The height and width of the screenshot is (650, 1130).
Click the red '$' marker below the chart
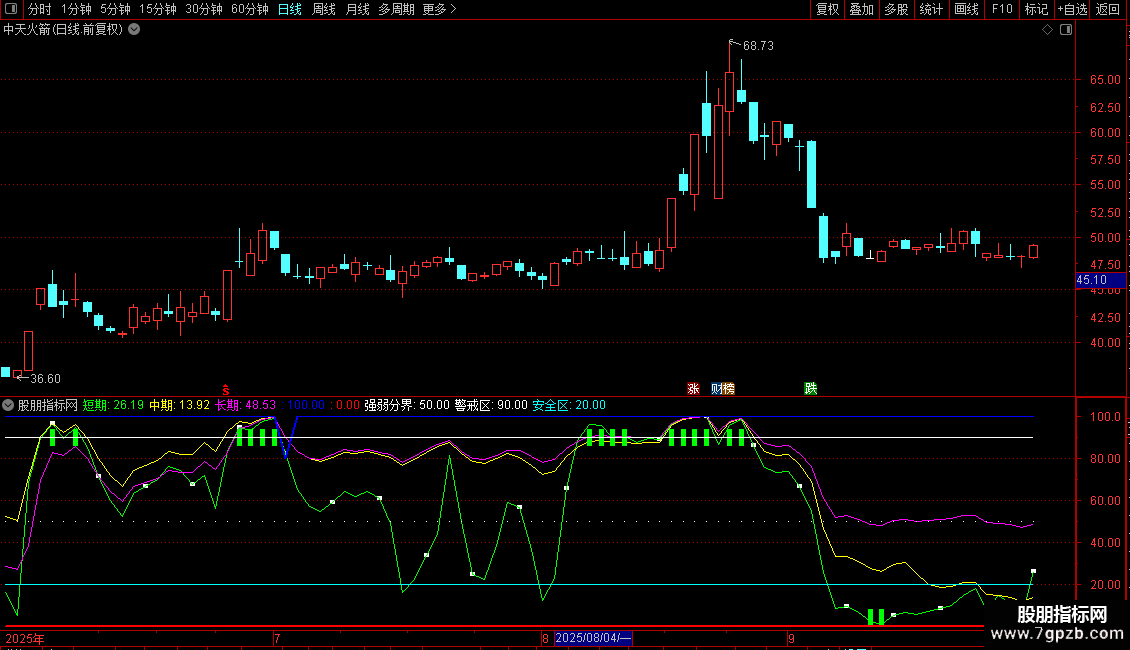[x=226, y=389]
